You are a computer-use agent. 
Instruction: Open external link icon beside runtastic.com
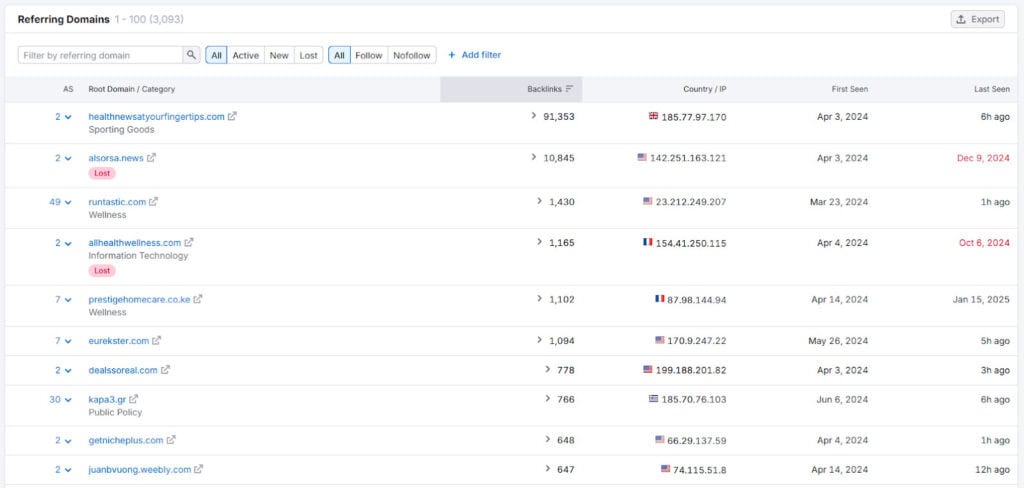tap(153, 202)
